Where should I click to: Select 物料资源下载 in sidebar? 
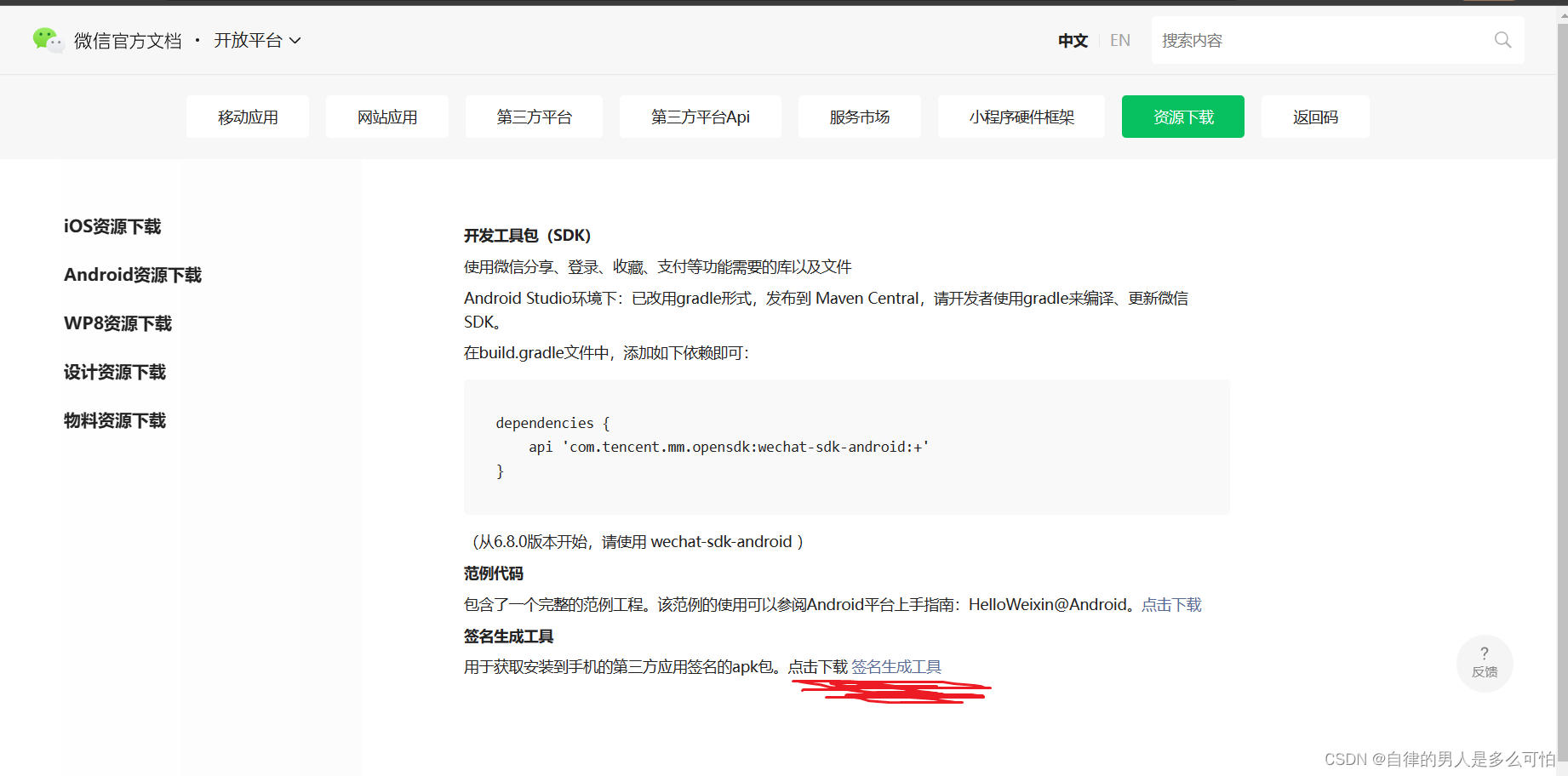pyautogui.click(x=115, y=420)
